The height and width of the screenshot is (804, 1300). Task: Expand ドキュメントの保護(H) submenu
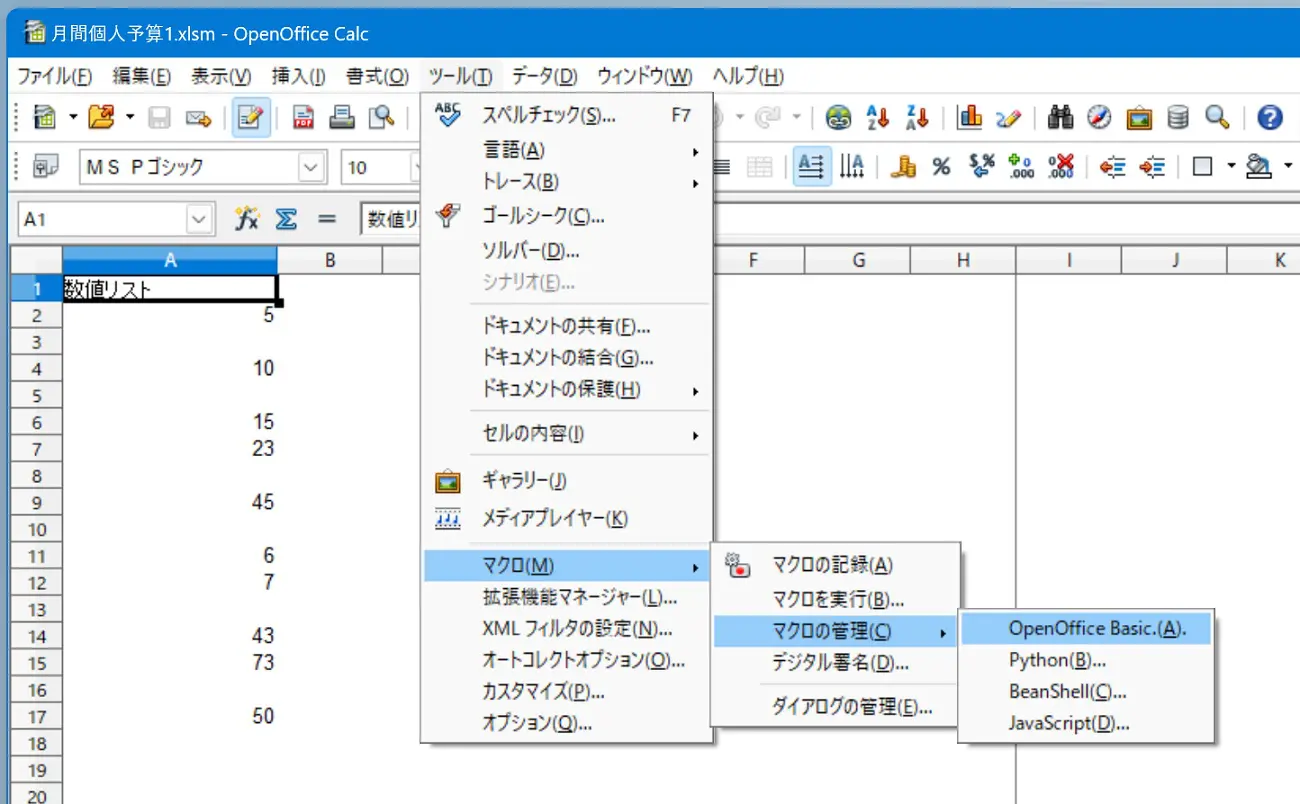click(x=567, y=390)
